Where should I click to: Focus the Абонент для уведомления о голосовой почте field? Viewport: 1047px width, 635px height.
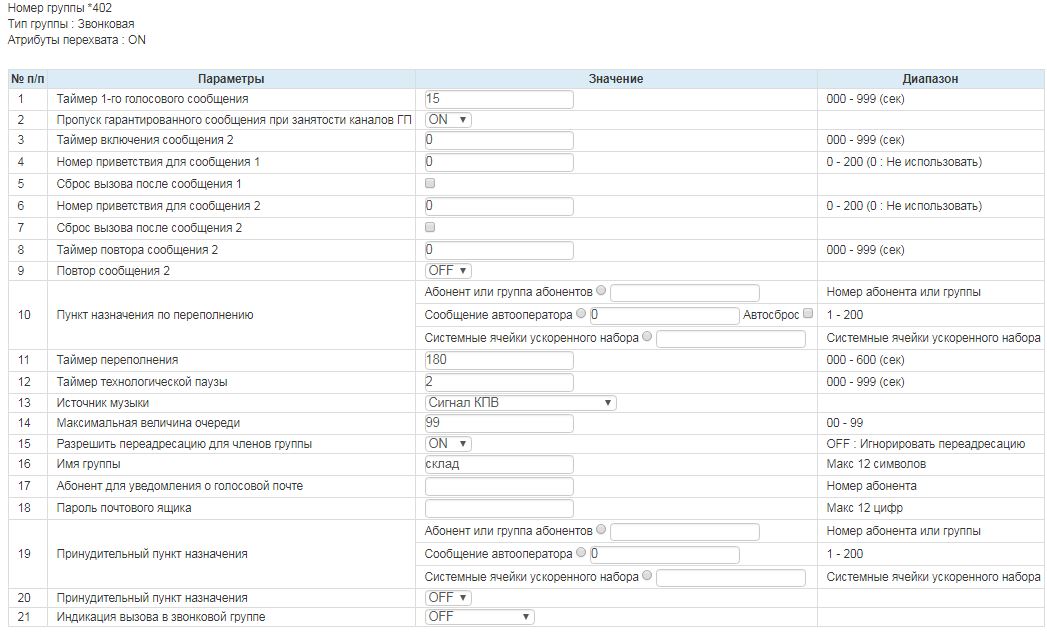(x=499, y=486)
